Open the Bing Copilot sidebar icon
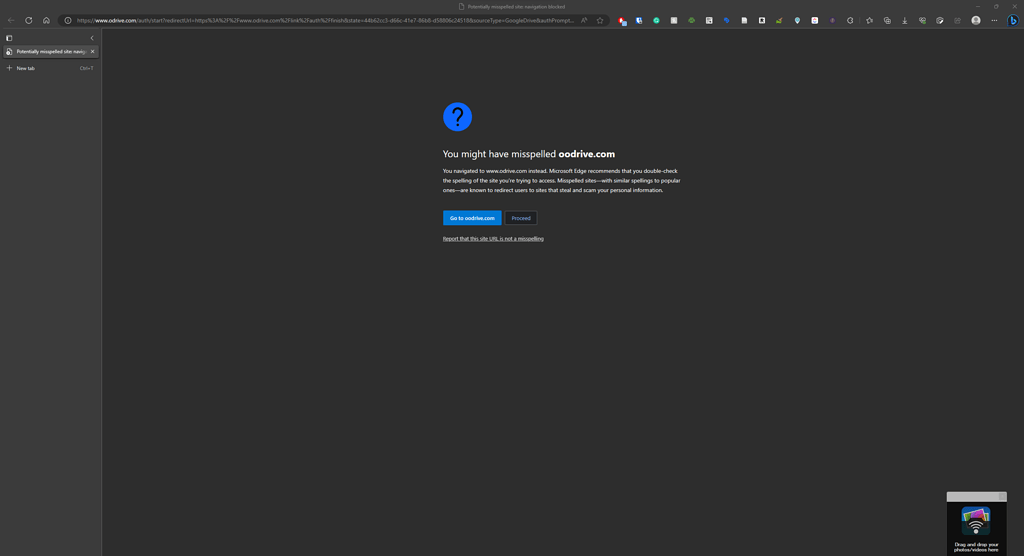 1013,20
